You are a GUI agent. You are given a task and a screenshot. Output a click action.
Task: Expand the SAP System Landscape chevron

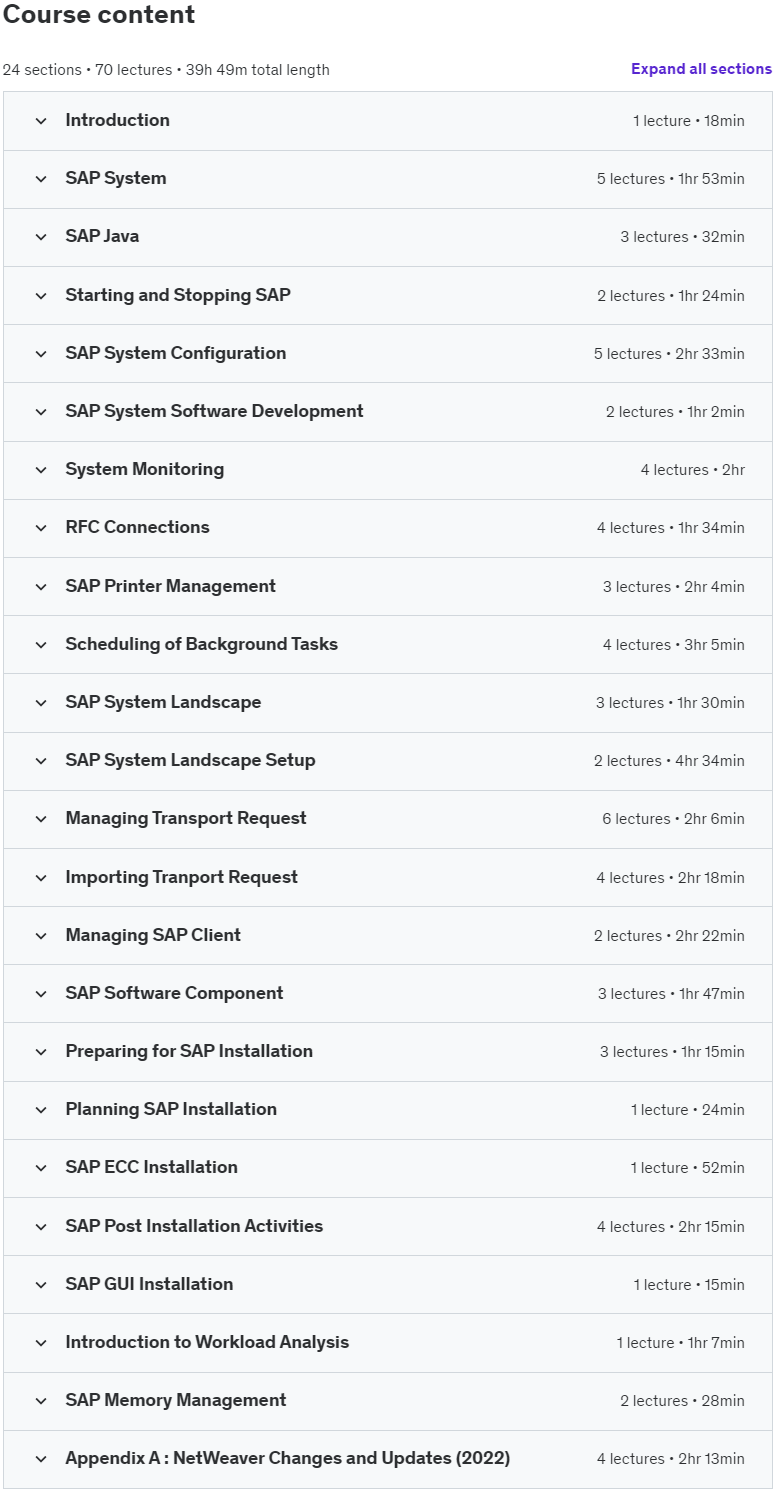[41, 703]
